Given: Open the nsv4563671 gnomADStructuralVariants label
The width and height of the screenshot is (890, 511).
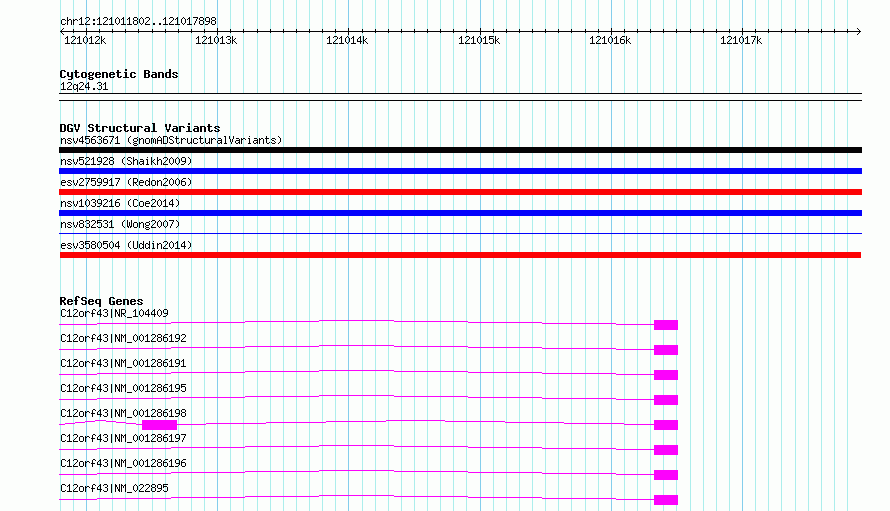Looking at the screenshot, I should point(171,140).
